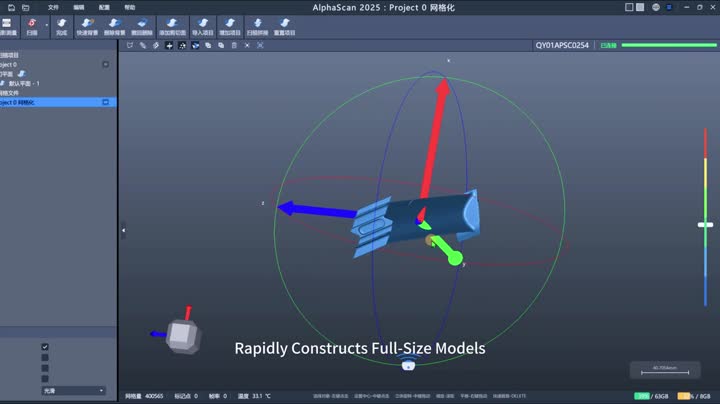720x404 pixels.
Task: Click the 增加项目 toolbar button
Action: 230,27
